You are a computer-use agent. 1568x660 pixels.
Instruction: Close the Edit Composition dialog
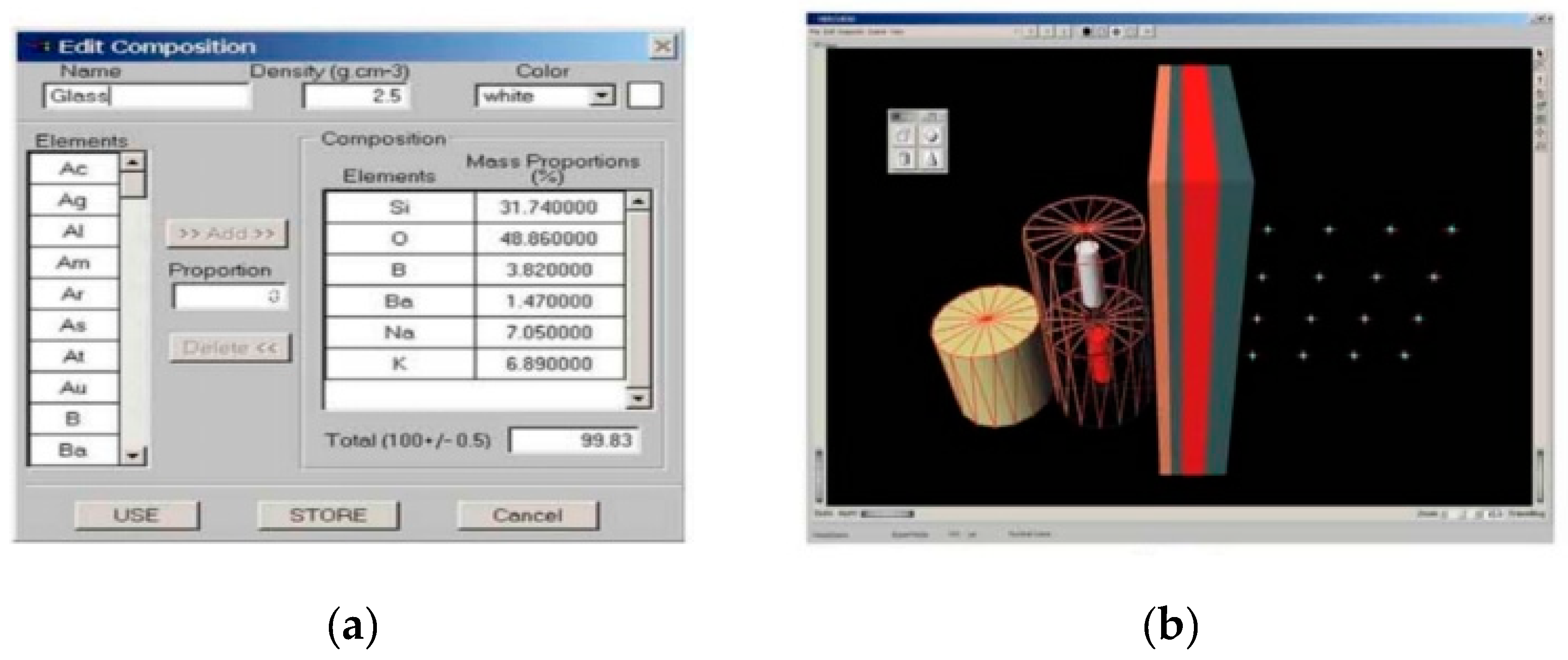[x=663, y=46]
